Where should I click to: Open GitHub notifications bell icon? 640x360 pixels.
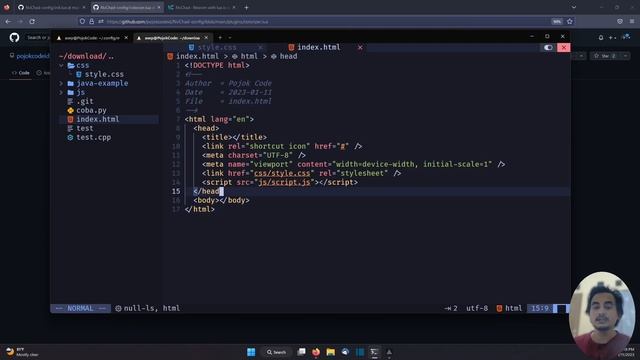(x=601, y=38)
